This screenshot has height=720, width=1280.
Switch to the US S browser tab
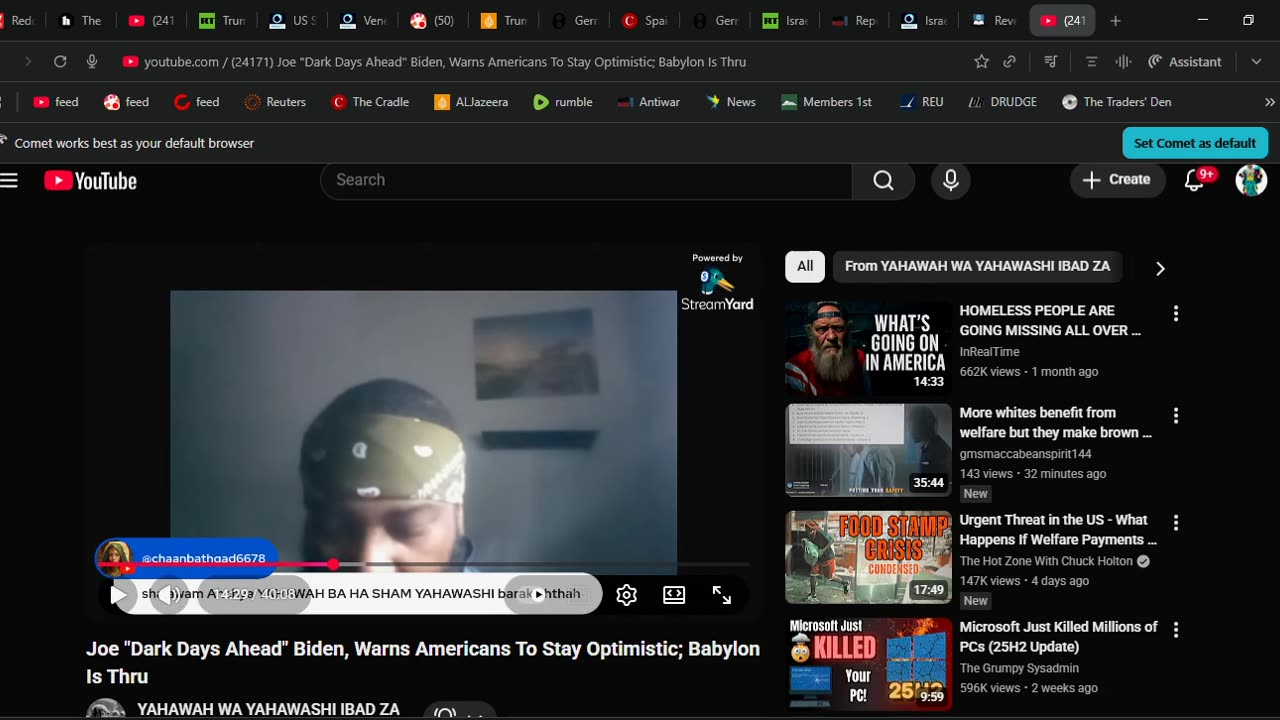(x=293, y=20)
